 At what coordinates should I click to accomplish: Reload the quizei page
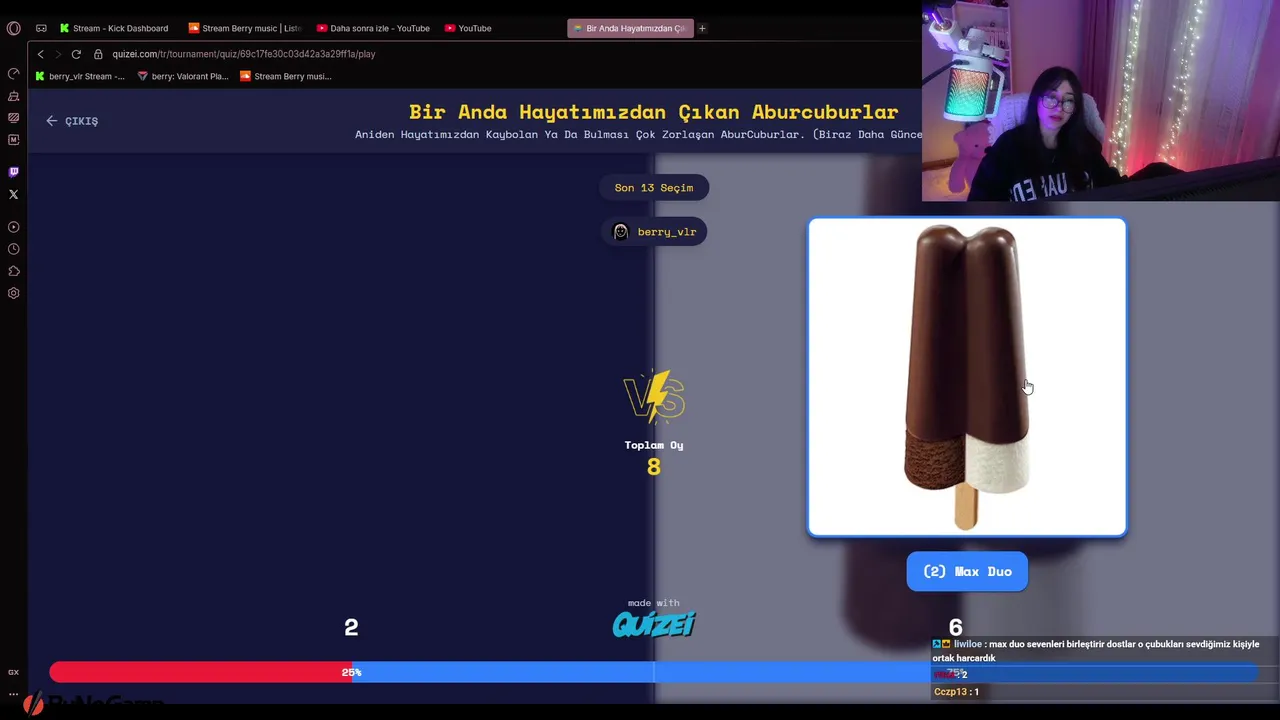click(x=76, y=54)
